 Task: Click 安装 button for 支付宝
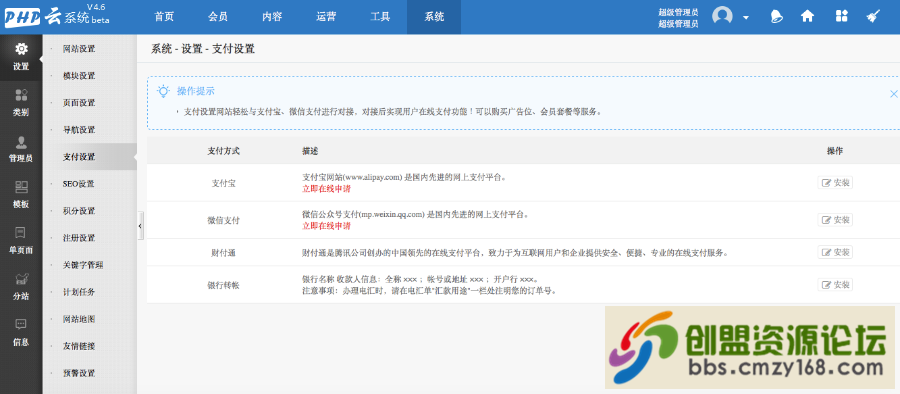click(x=835, y=183)
